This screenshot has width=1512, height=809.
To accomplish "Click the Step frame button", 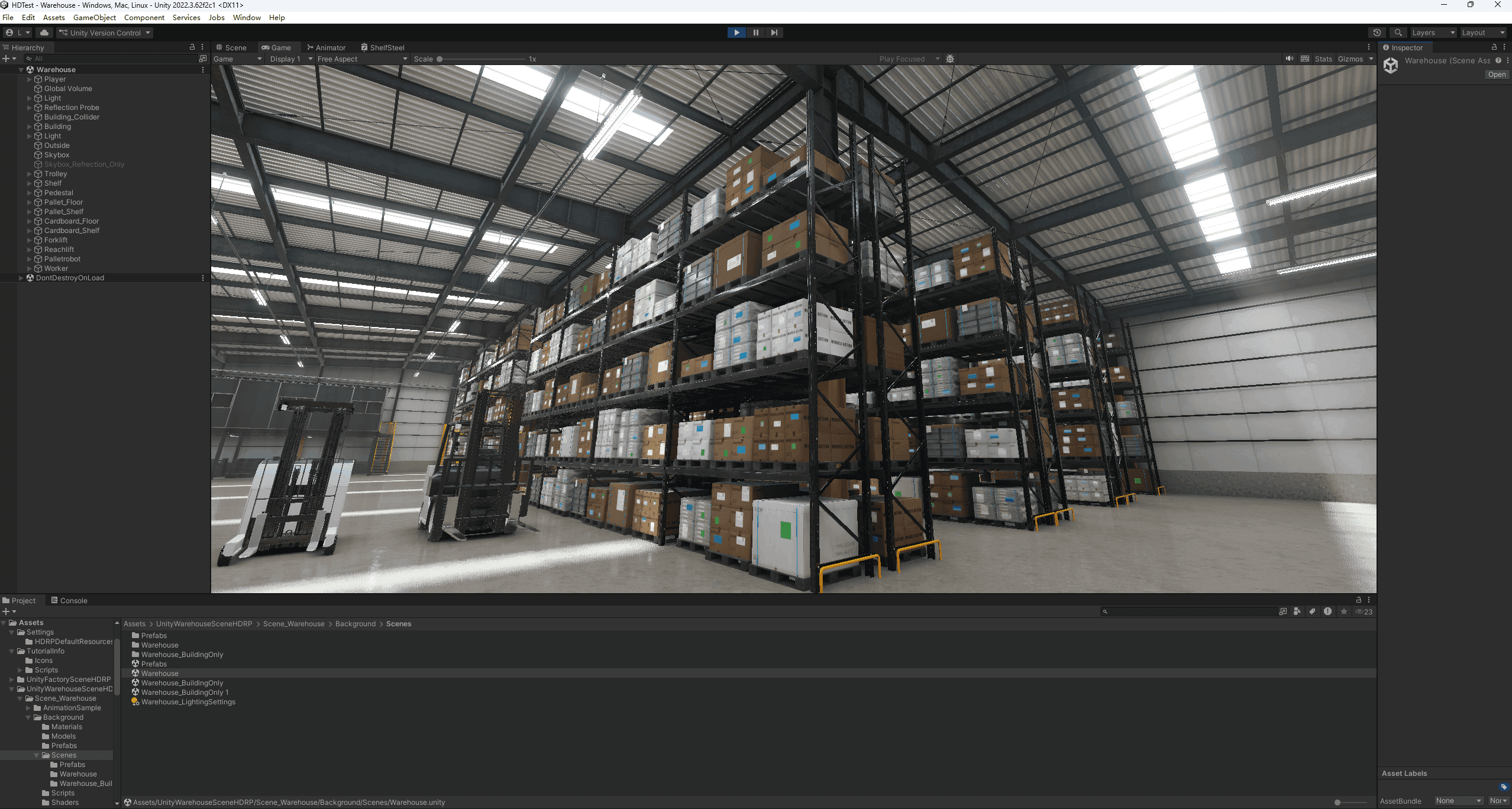I will [x=774, y=33].
